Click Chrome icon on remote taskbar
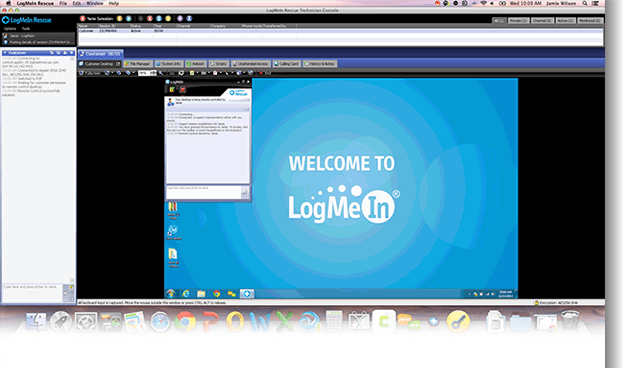This screenshot has height=368, width=630. pyautogui.click(x=217, y=294)
